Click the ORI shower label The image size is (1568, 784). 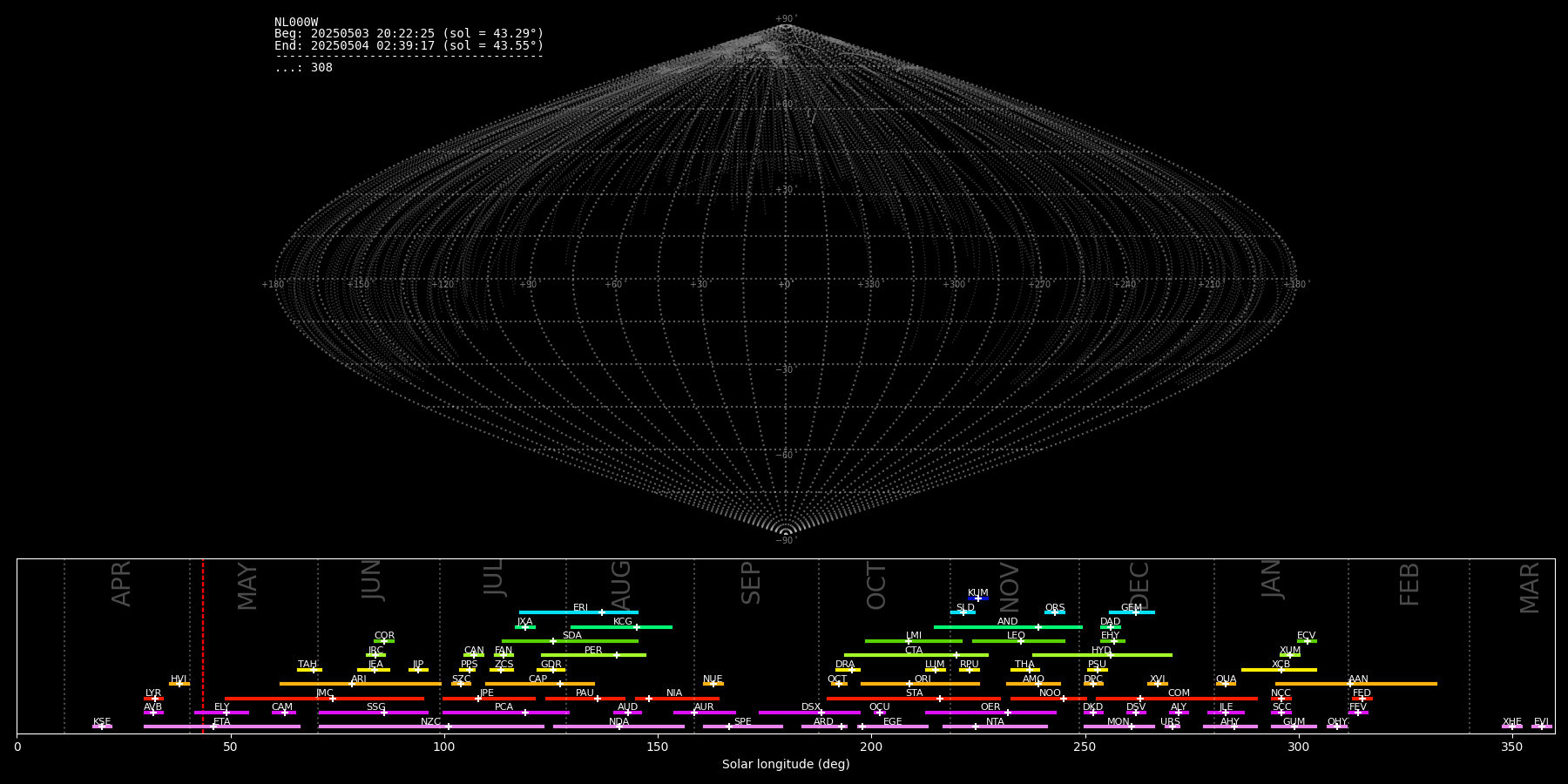pos(923,679)
